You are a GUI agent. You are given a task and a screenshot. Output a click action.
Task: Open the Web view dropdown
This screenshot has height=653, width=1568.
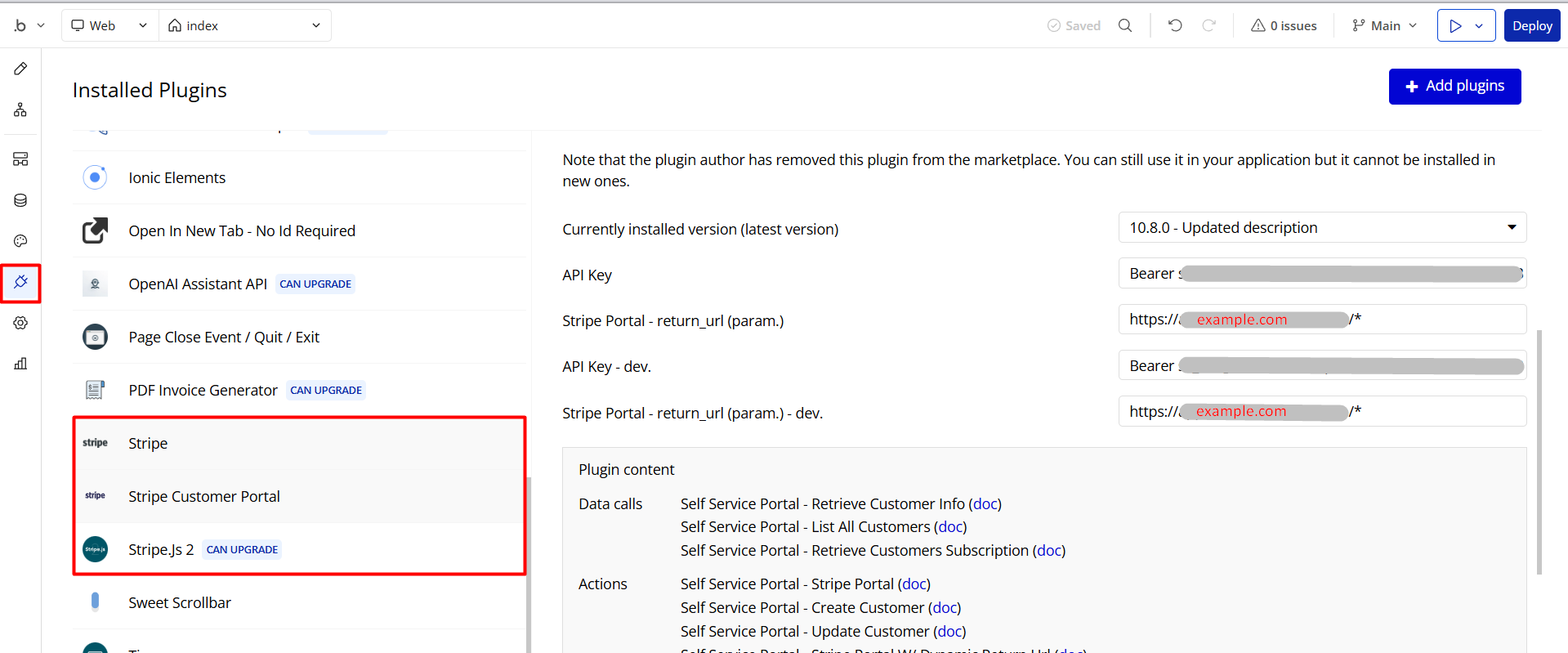(x=109, y=25)
